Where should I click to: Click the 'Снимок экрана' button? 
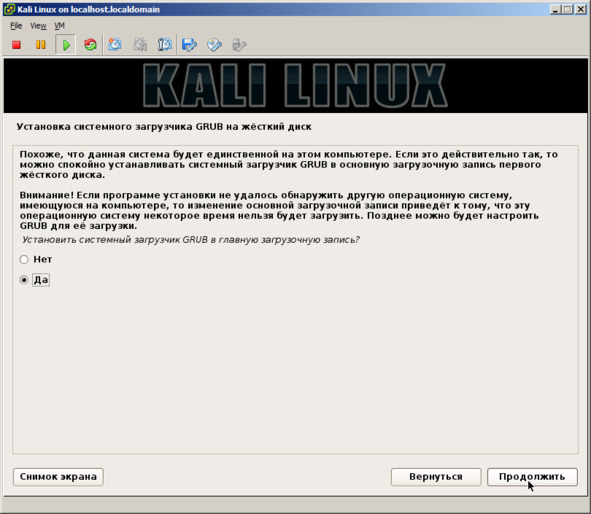point(58,477)
